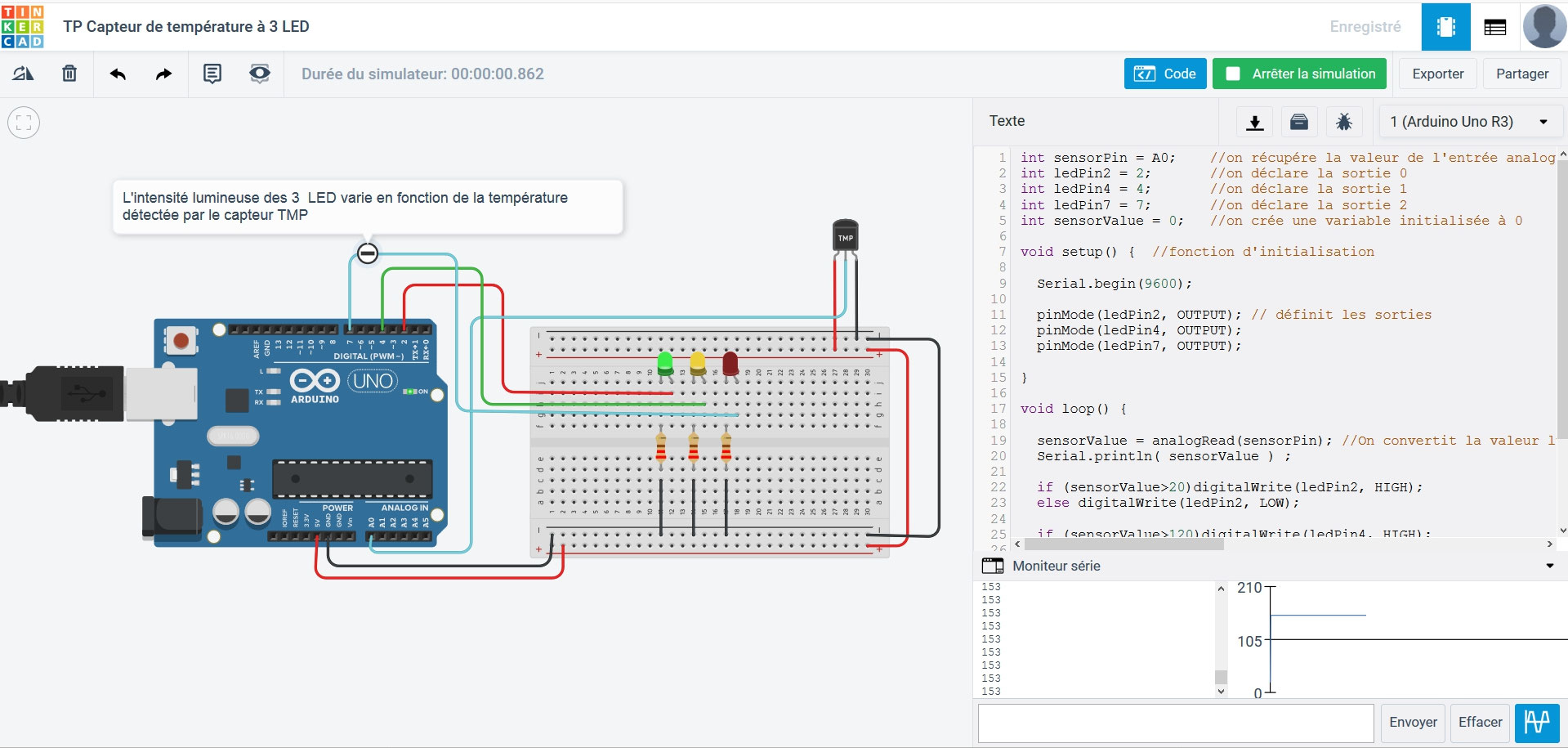Screen dimensions: 1568x748
Task: Click the Partager button
Action: pos(1521,74)
